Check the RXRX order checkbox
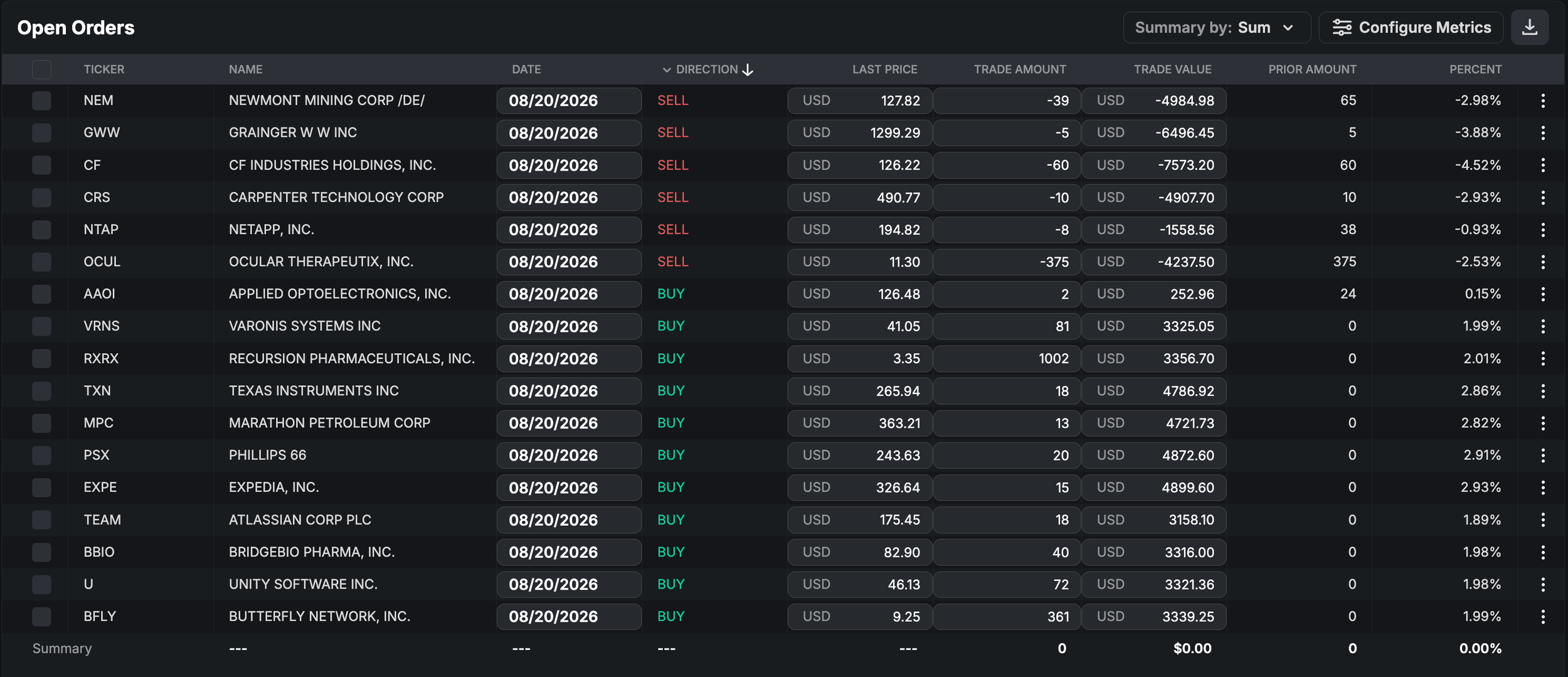 [41, 358]
